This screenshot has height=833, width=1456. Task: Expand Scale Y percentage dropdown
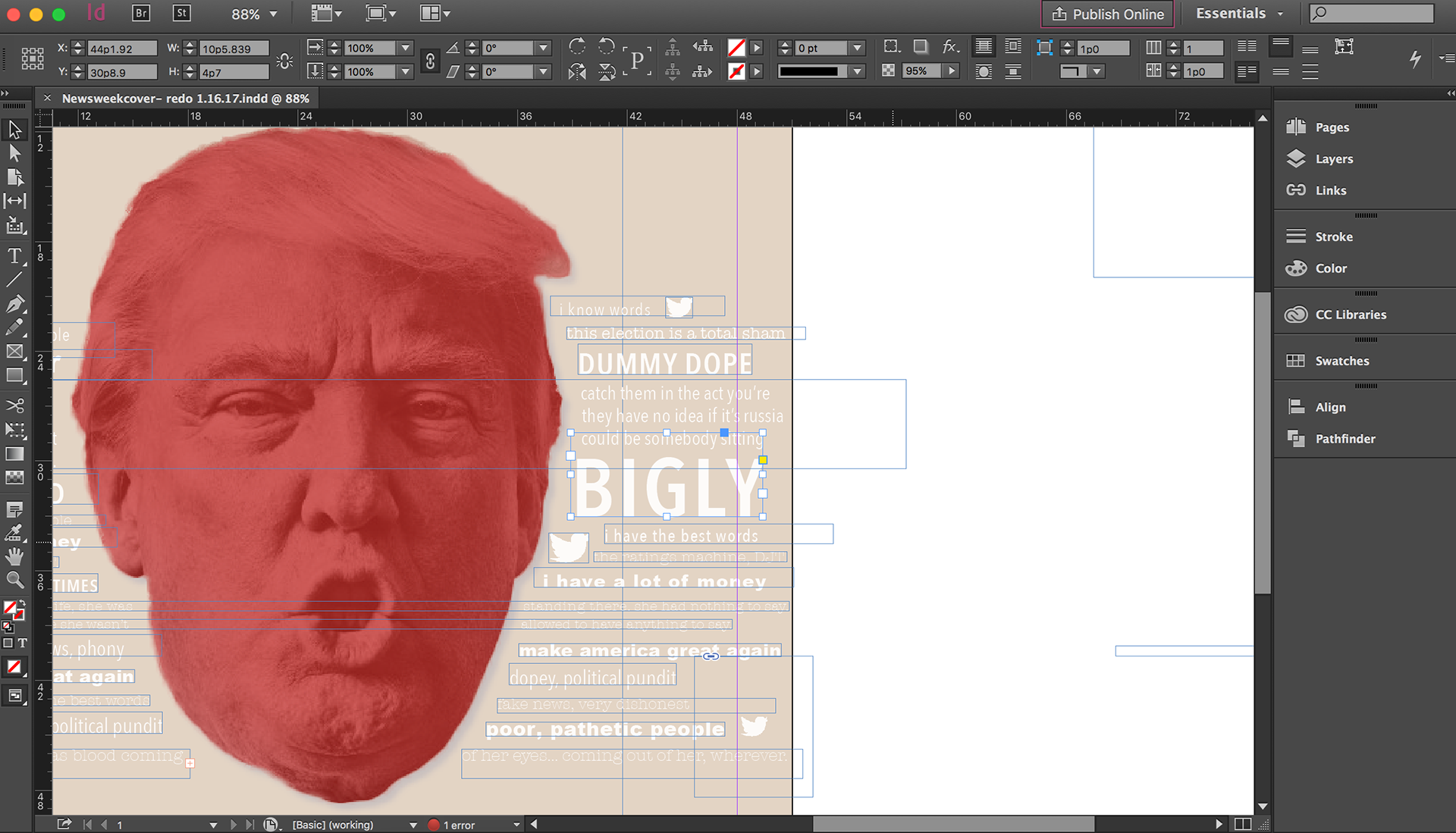coord(406,72)
